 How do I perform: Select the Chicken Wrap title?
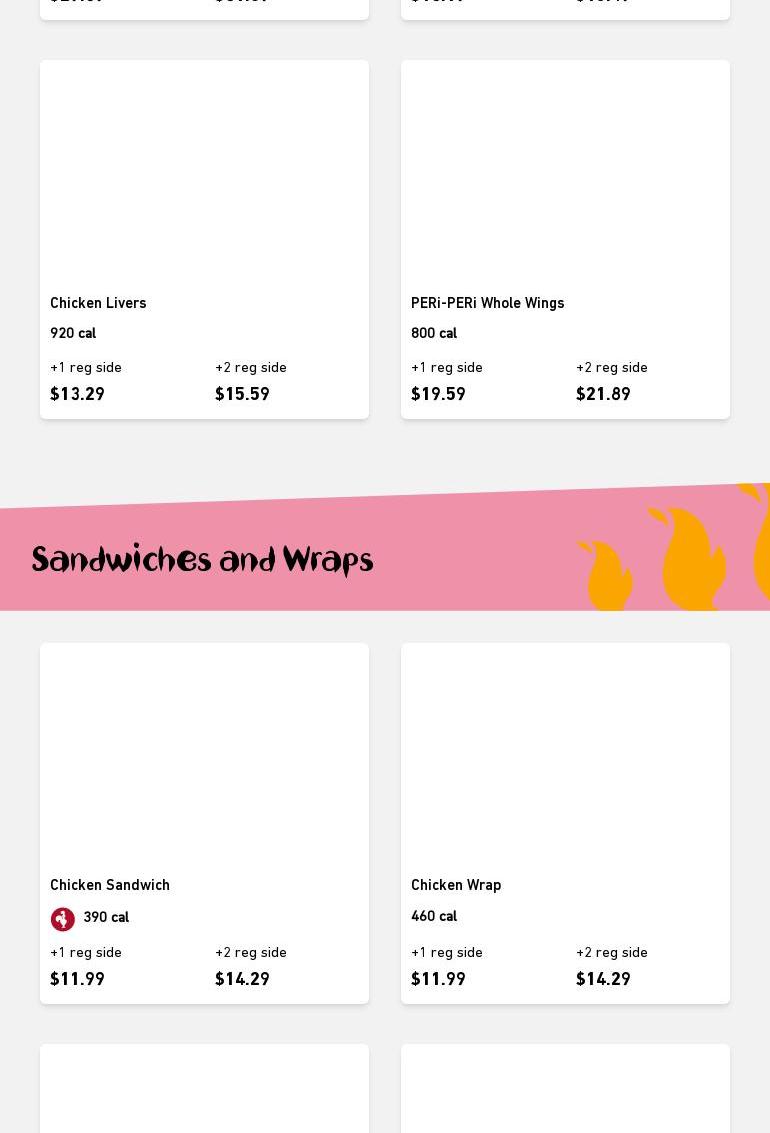[456, 885]
